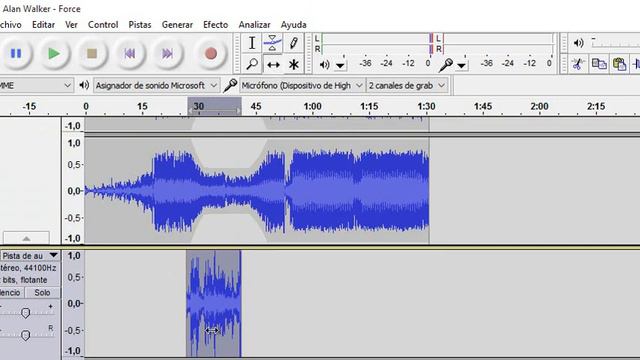Viewport: 640px width, 360px height.
Task: Click the output volume speaker icon
Action: (578, 43)
